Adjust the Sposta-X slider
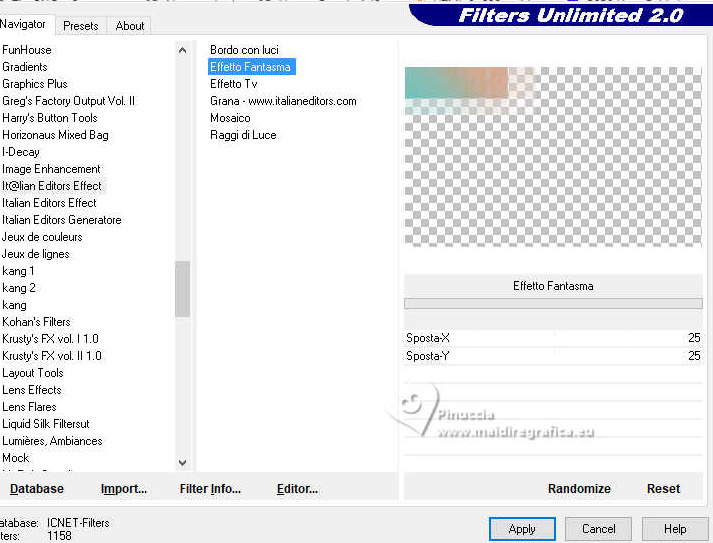The image size is (713, 543). (x=553, y=338)
